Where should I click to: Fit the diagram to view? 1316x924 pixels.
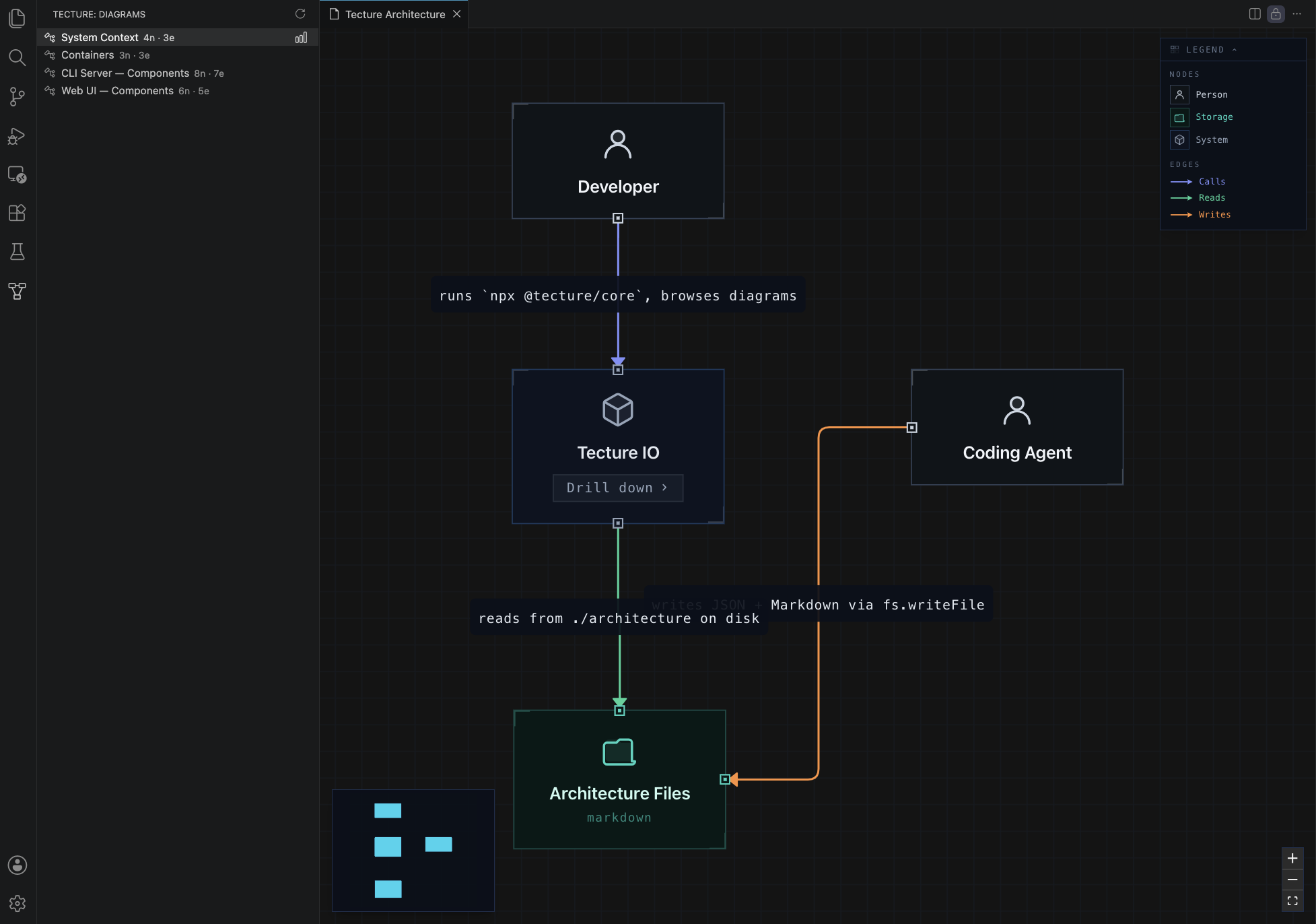tap(1292, 900)
